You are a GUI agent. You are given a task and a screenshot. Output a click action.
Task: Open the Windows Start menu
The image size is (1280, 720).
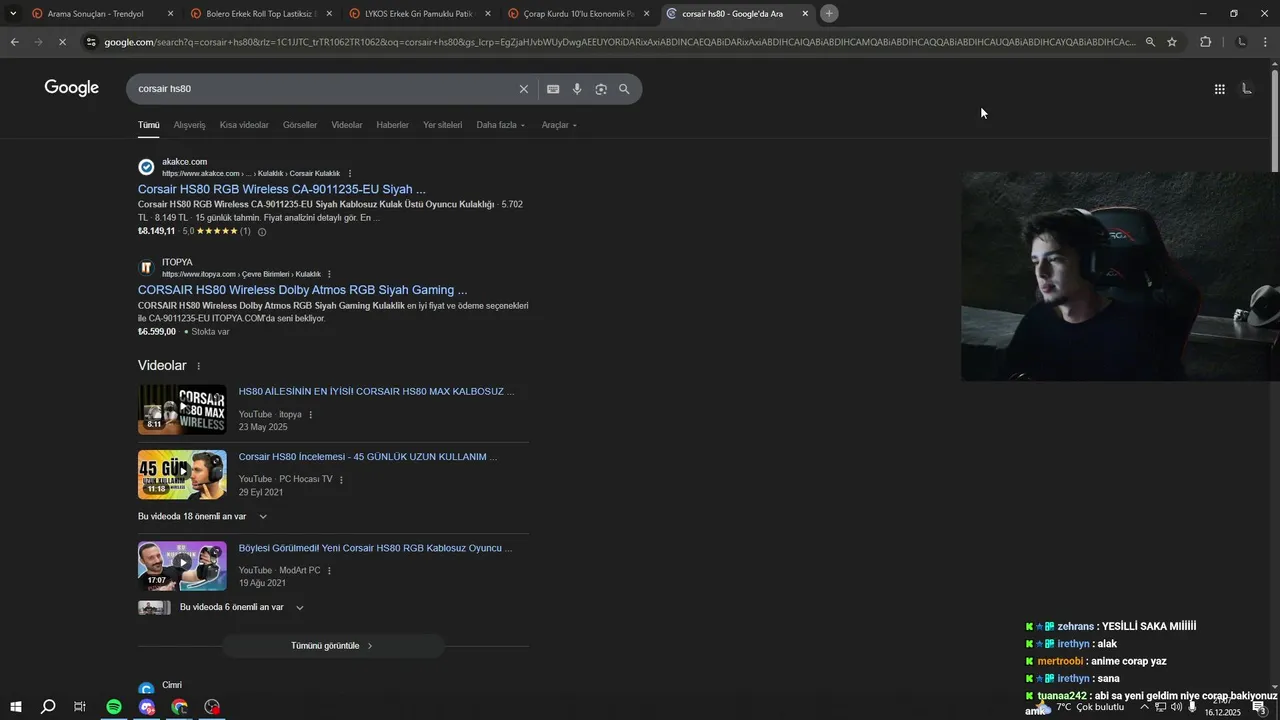pos(15,707)
